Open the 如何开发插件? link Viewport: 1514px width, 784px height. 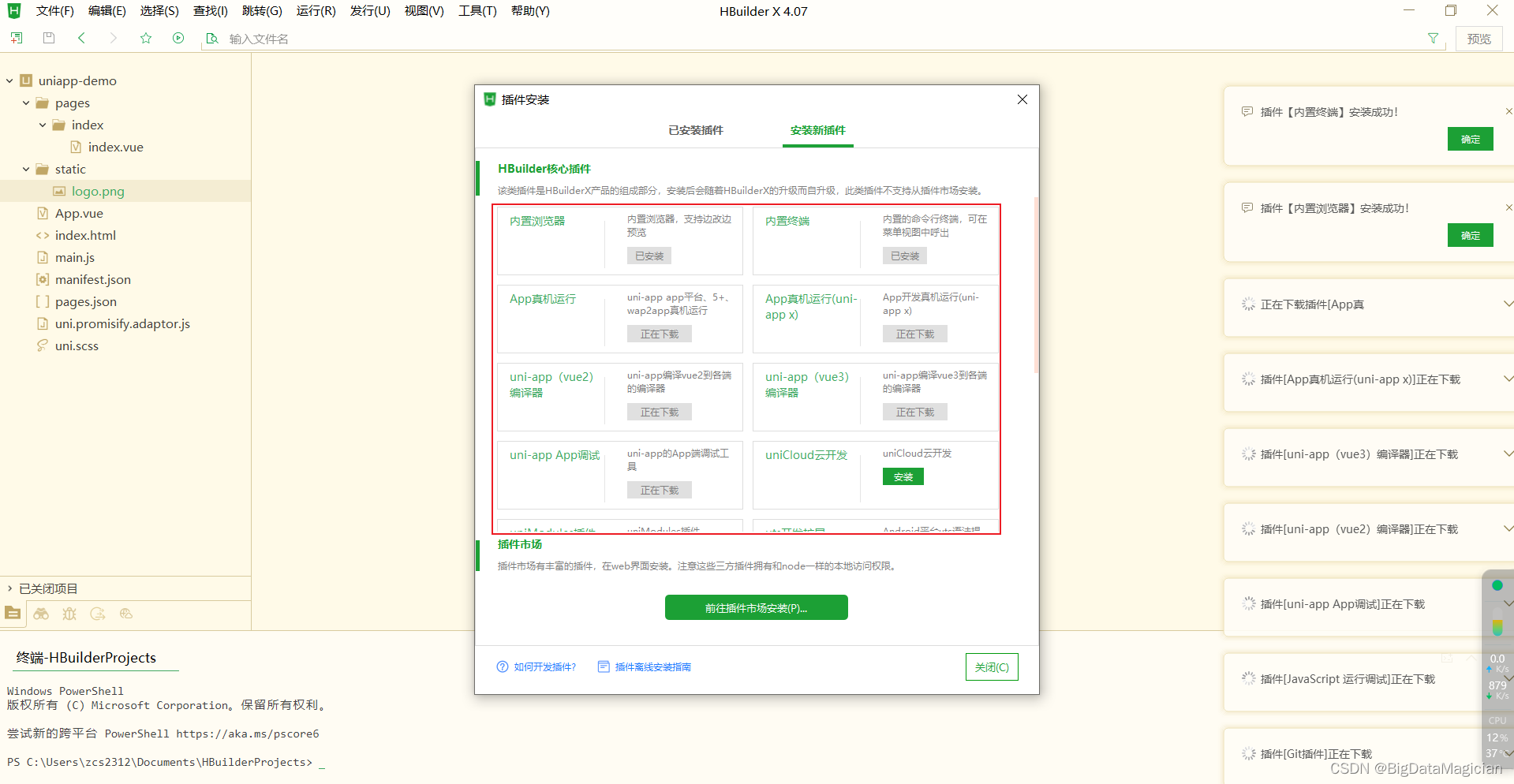545,667
